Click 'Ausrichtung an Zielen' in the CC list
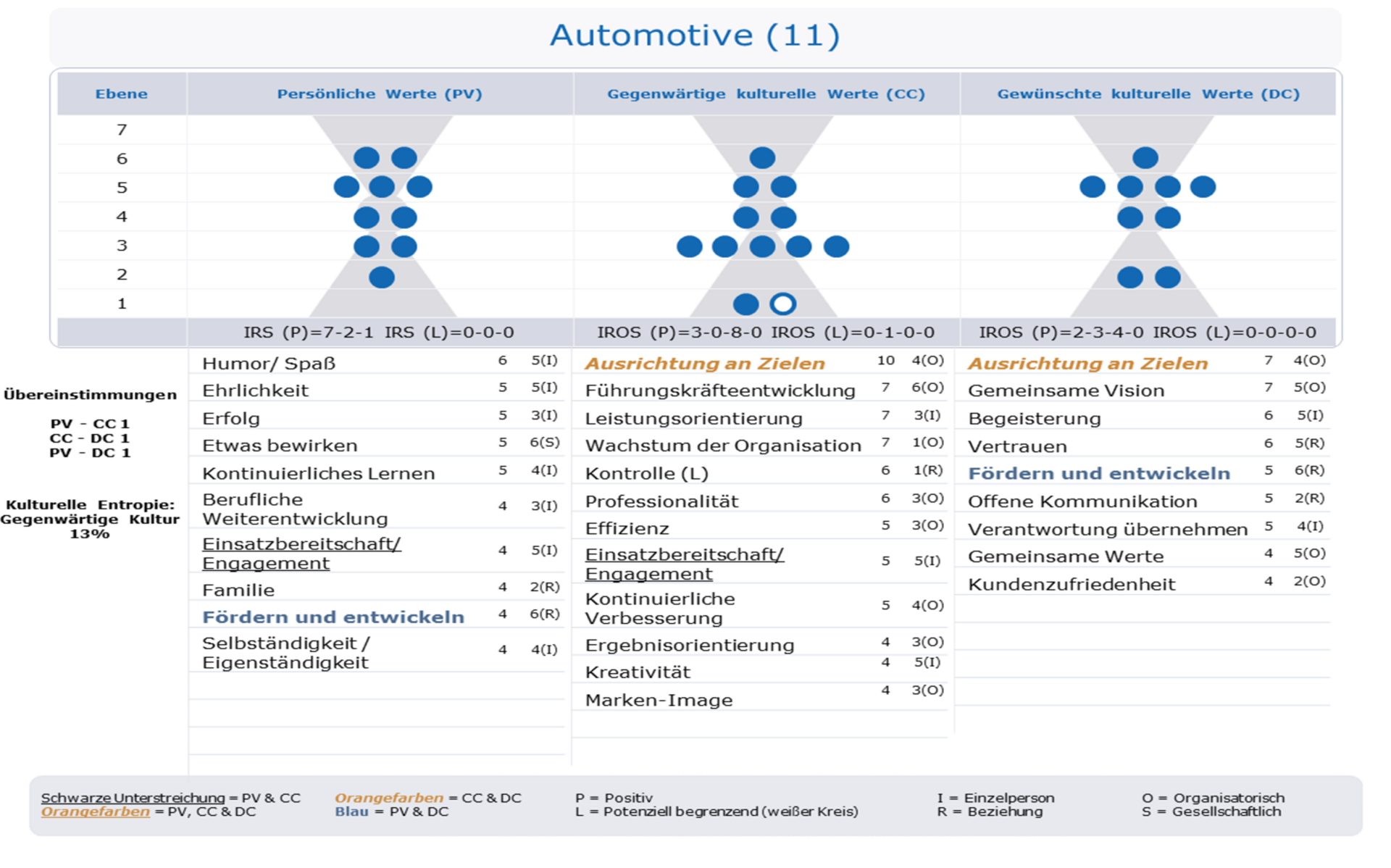This screenshot has width=1391, height=868. coord(705,363)
